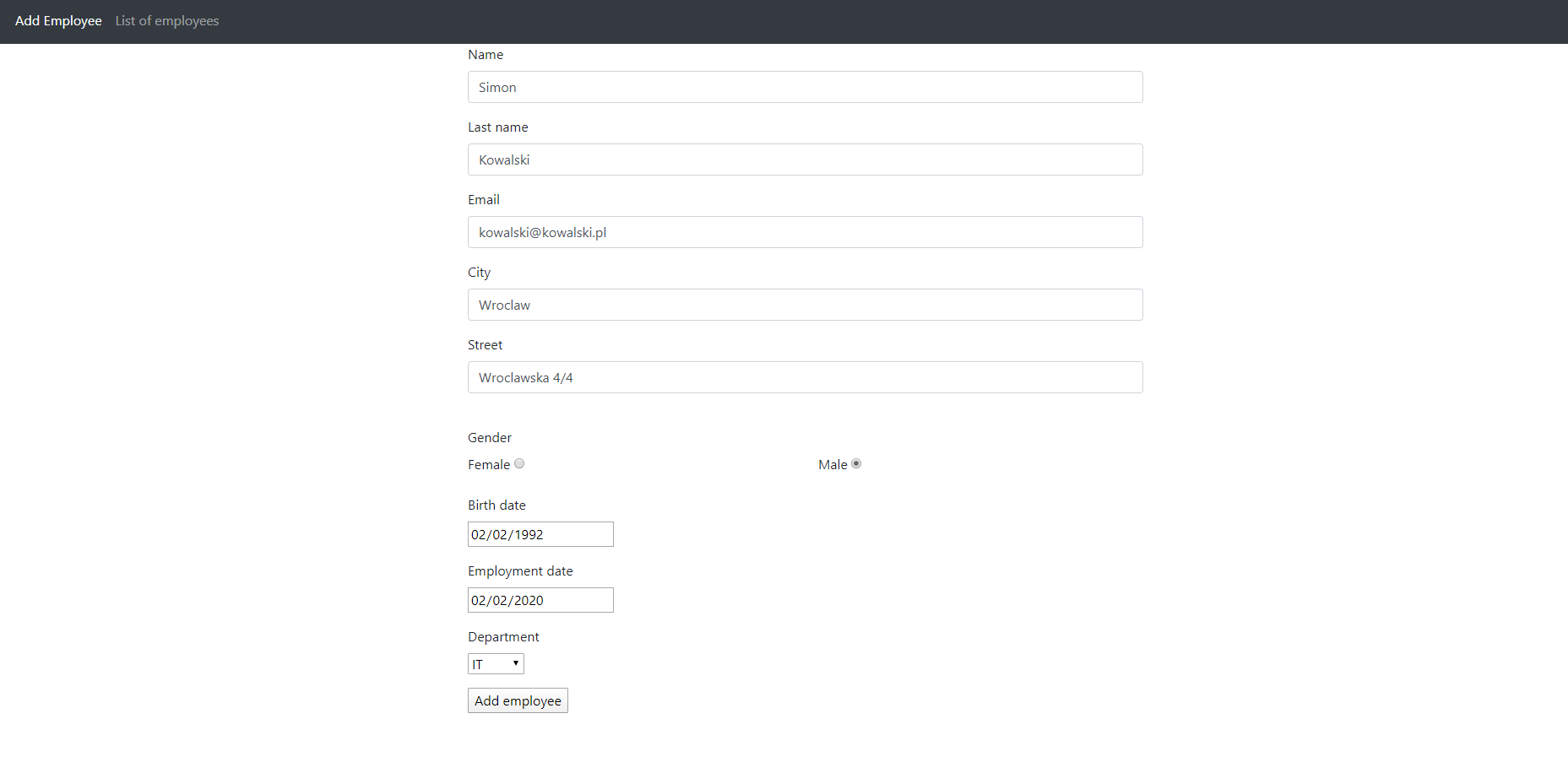Click the Email label above the email field
Viewport: 1568px width, 773px height.
(x=483, y=199)
